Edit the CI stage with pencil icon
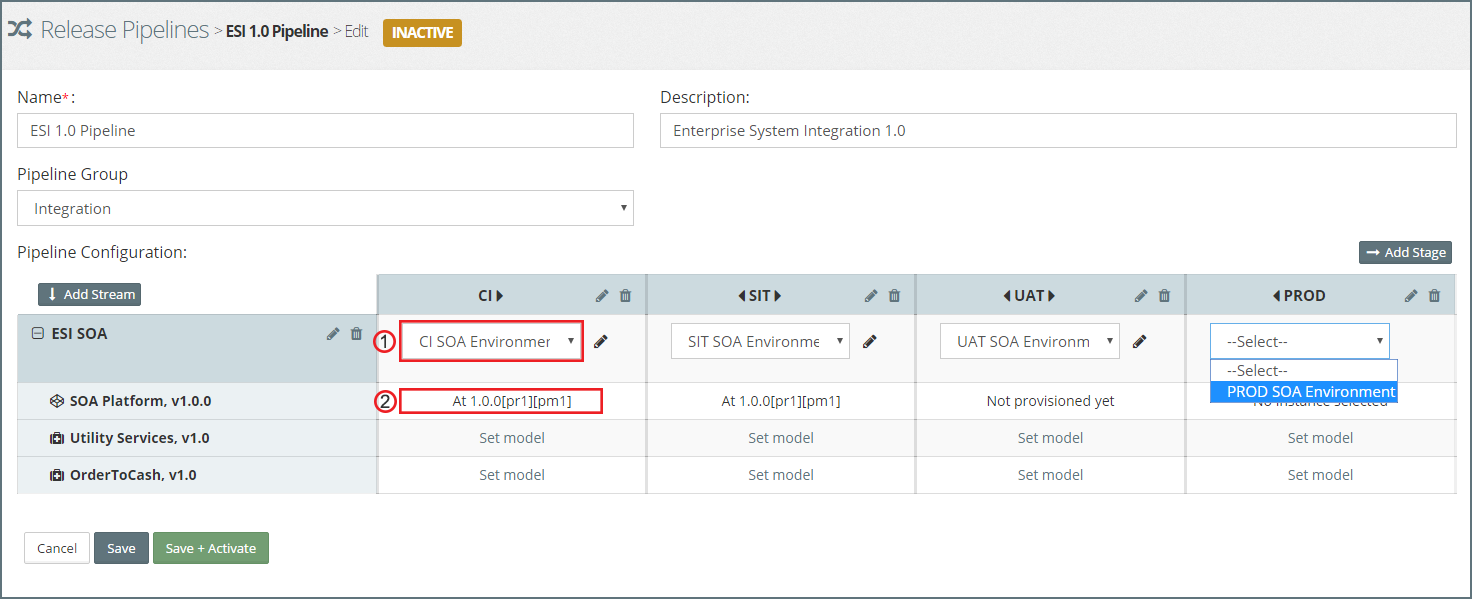 601,296
